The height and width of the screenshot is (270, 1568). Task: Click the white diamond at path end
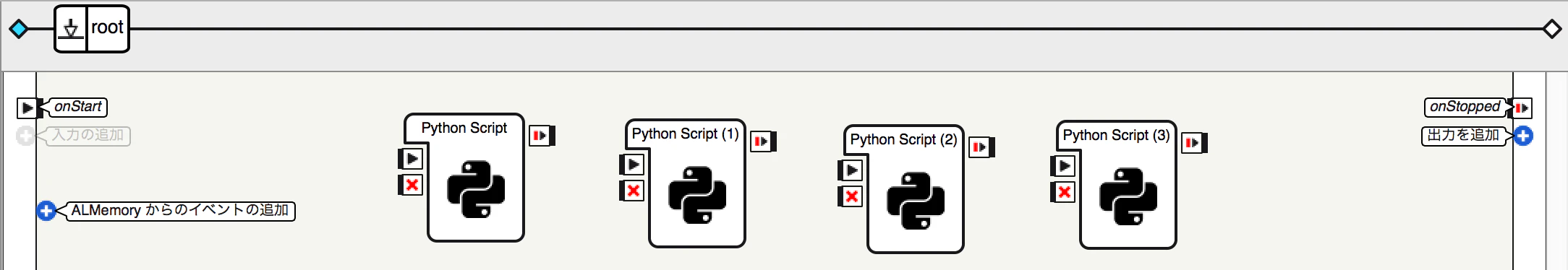[1552, 29]
